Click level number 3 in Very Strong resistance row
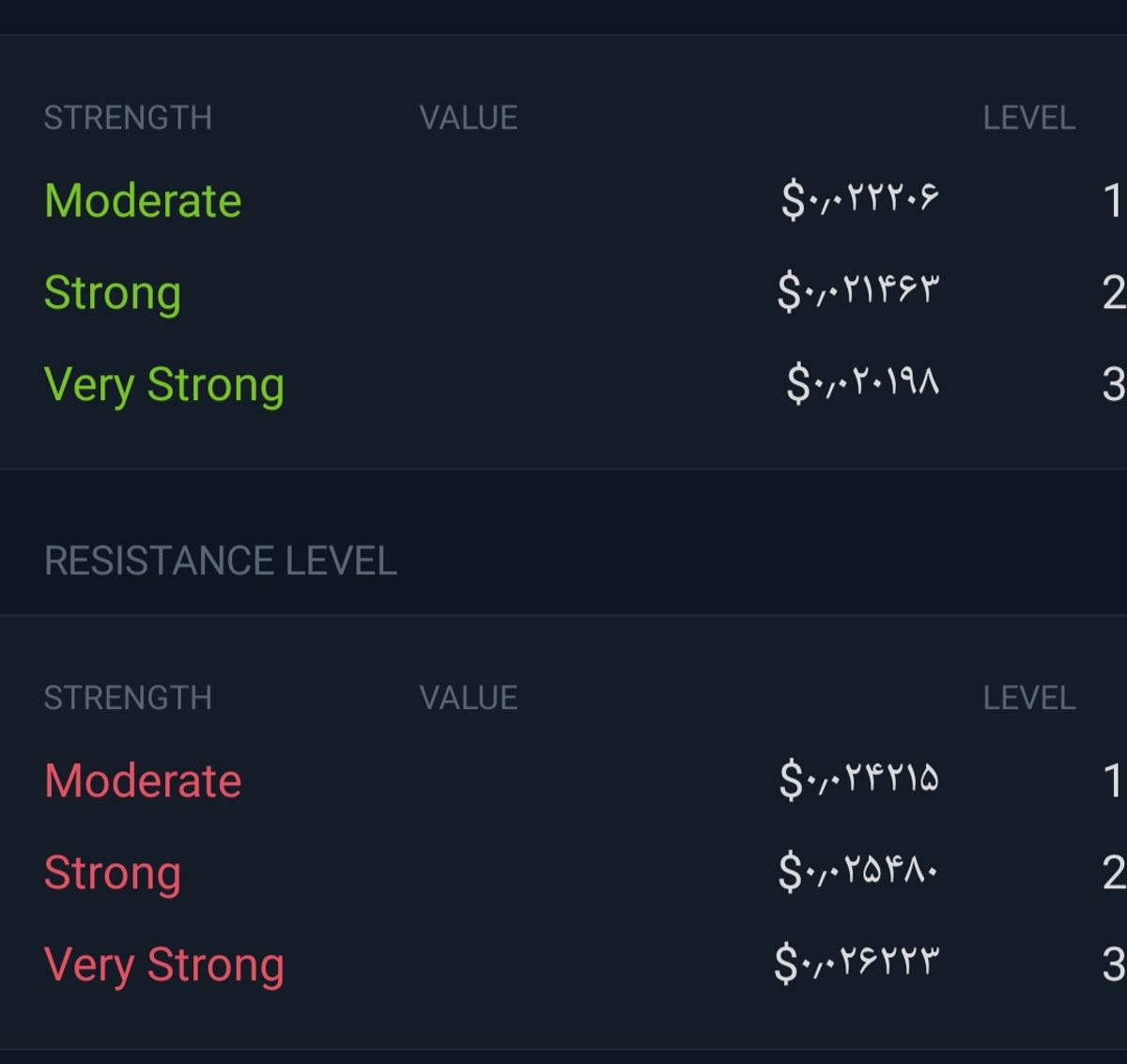 coord(1113,965)
